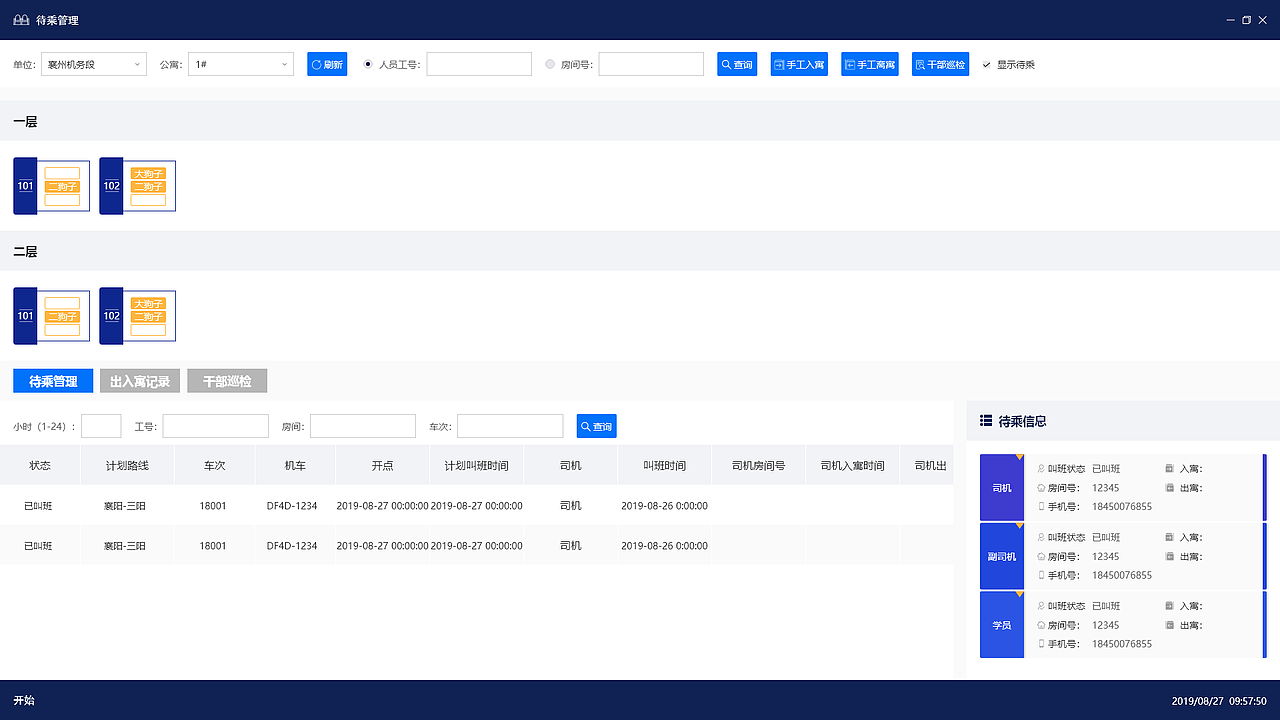The width and height of the screenshot is (1280, 720).
Task: Click the 房间号 house icon in 副司机 card
Action: 1041,556
